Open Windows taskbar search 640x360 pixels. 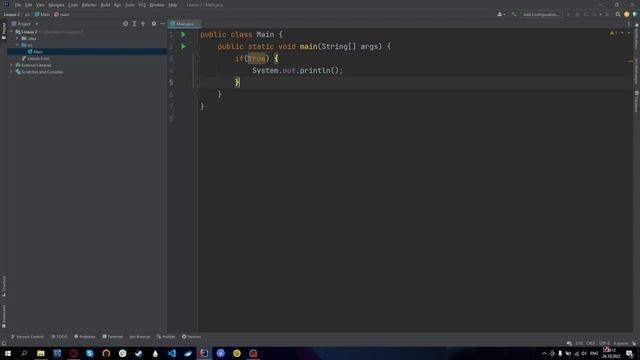point(24,353)
